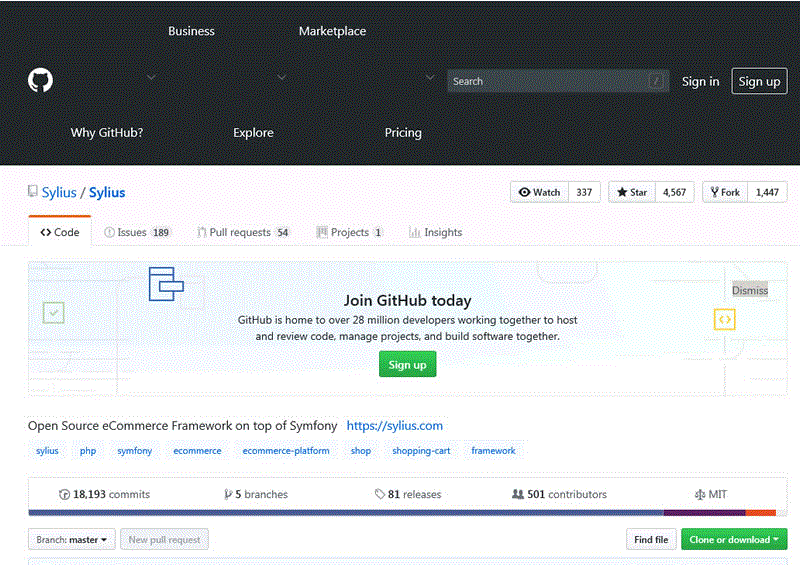Click the slash shortcut icon in search
800x565 pixels.
656,81
